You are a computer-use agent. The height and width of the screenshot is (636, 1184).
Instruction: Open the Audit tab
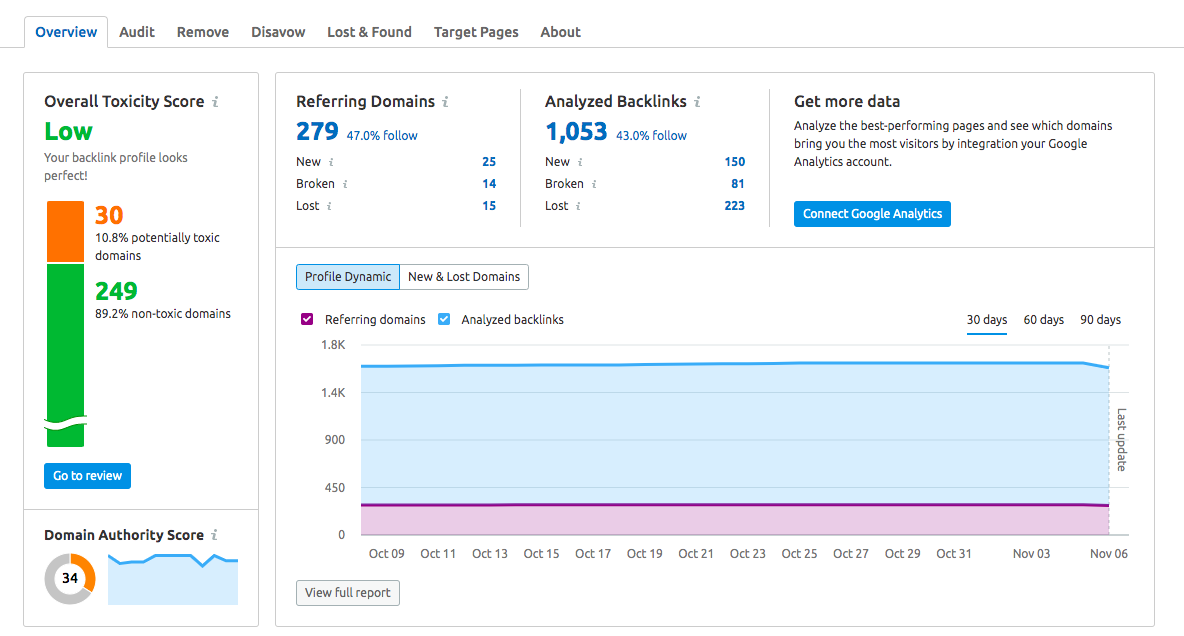137,32
